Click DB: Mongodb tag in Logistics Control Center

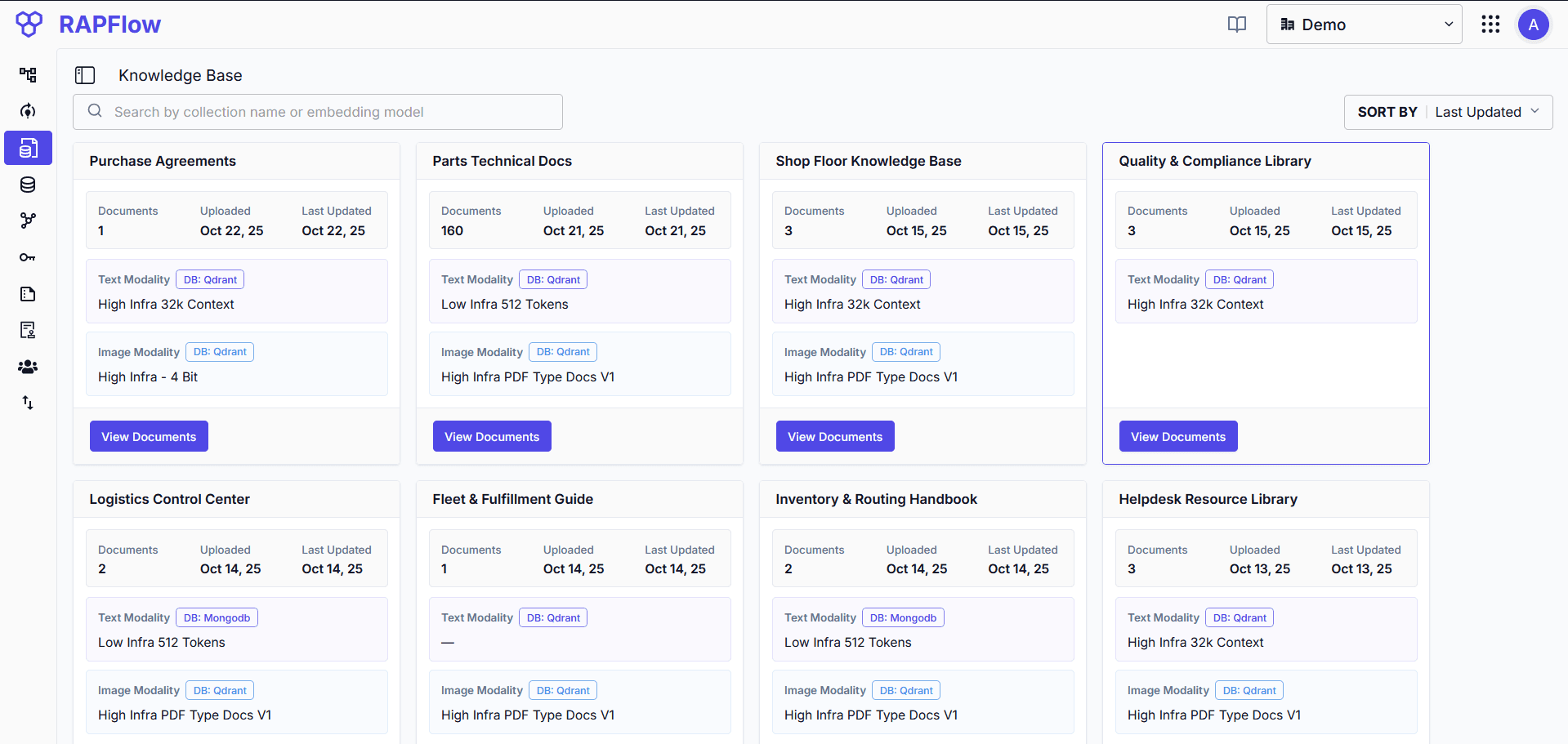(x=217, y=617)
